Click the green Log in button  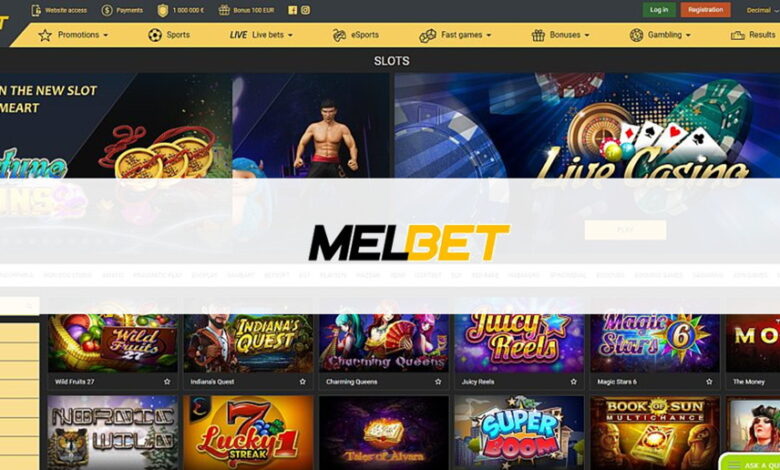tap(659, 10)
